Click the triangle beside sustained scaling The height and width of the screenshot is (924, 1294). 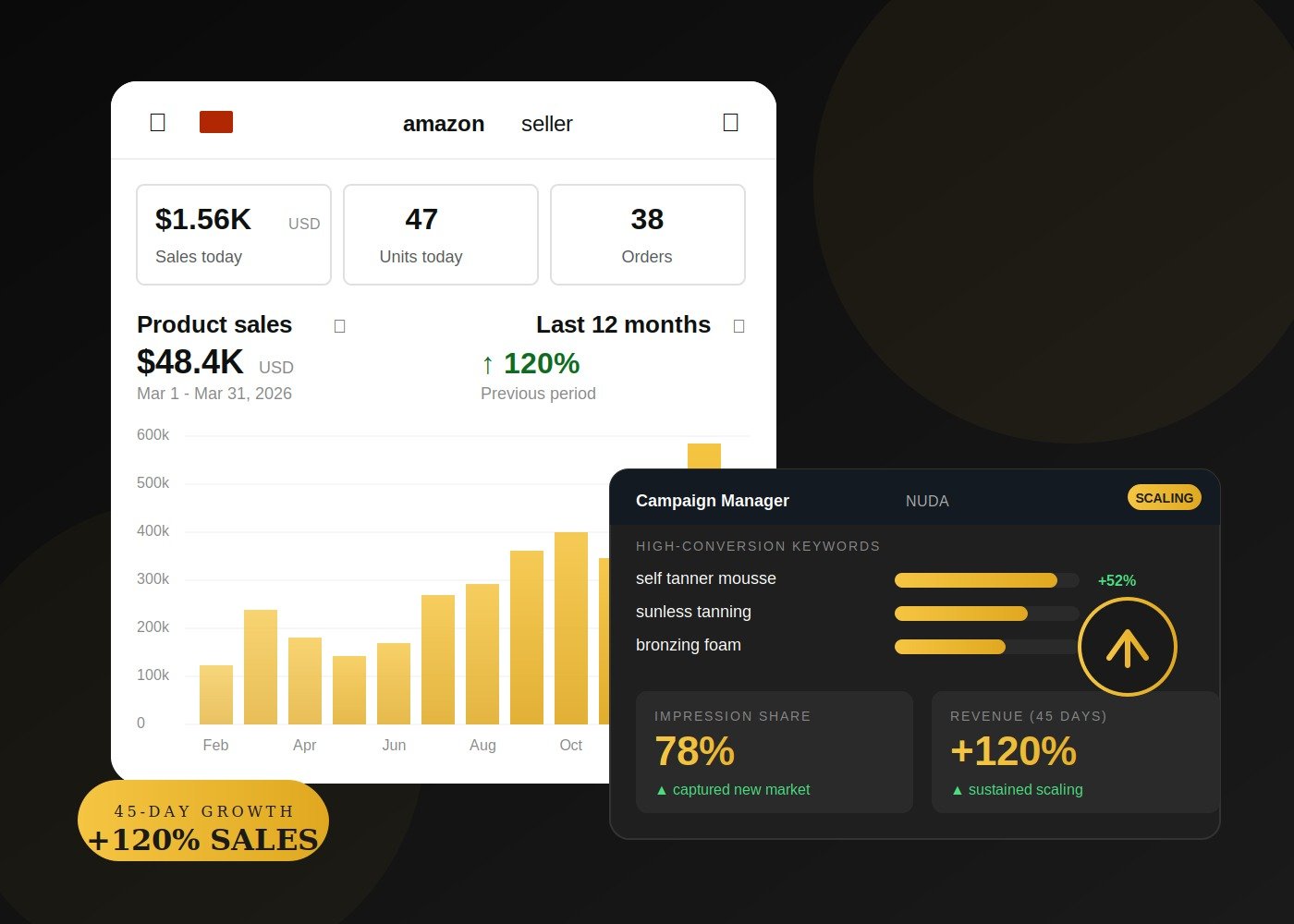click(957, 790)
